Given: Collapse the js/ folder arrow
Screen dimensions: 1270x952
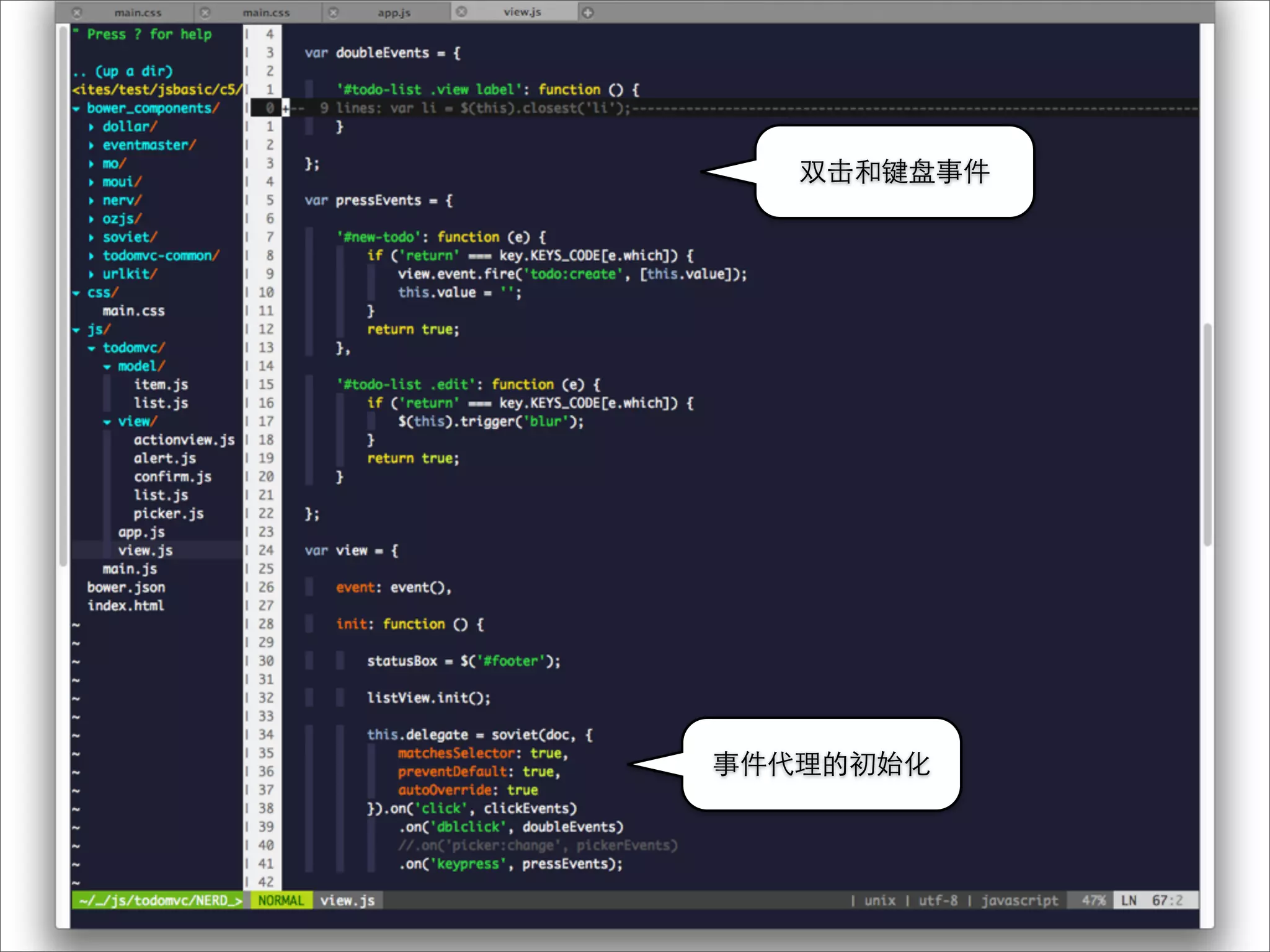Looking at the screenshot, I should (x=76, y=330).
